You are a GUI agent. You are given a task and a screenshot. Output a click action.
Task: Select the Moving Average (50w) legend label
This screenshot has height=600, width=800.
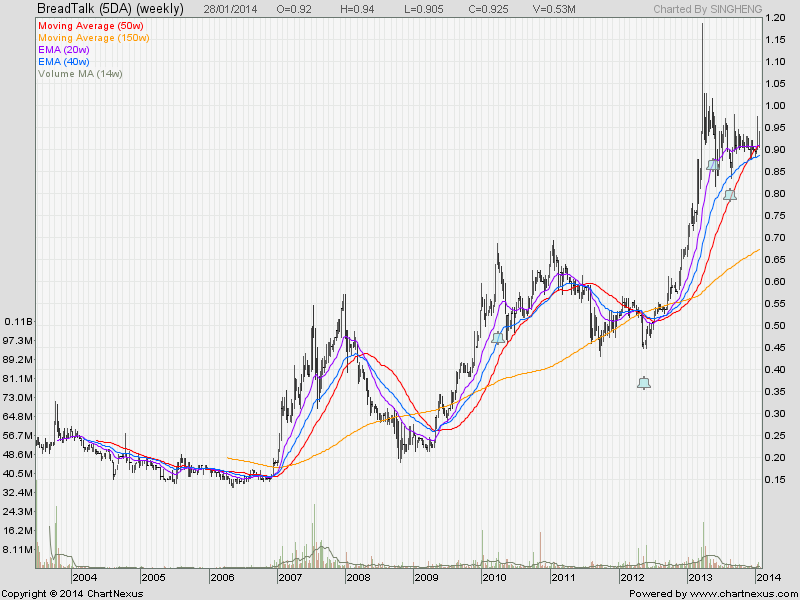(x=91, y=26)
